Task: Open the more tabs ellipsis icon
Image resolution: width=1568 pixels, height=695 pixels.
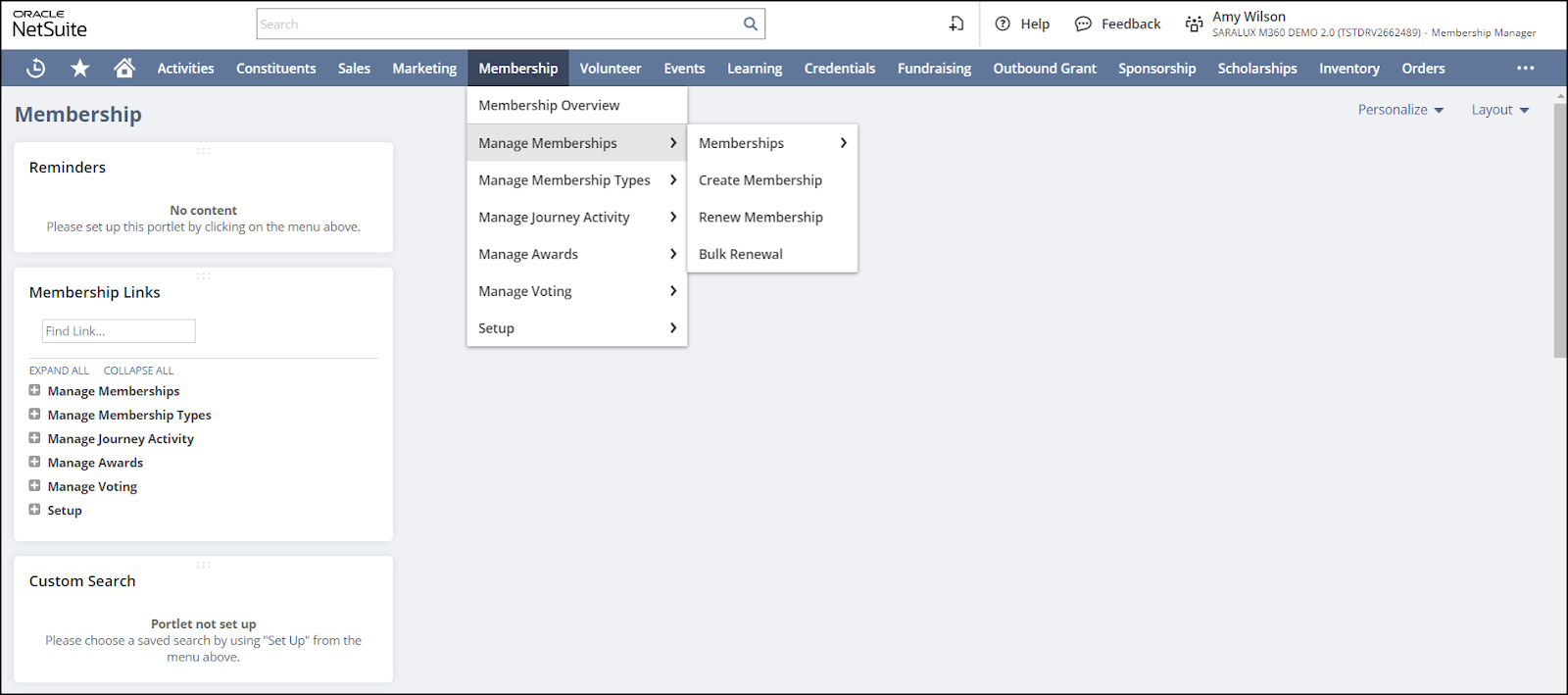Action: (x=1525, y=68)
